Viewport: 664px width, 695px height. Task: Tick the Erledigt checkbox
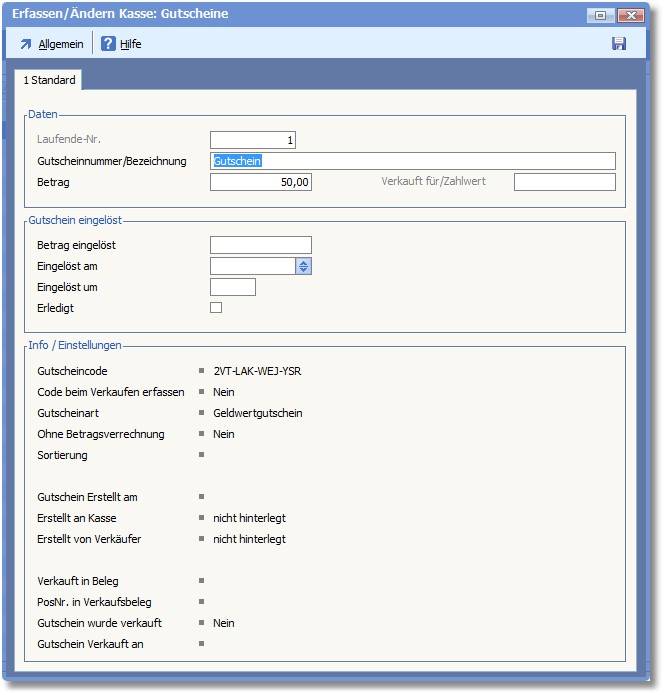coord(216,308)
